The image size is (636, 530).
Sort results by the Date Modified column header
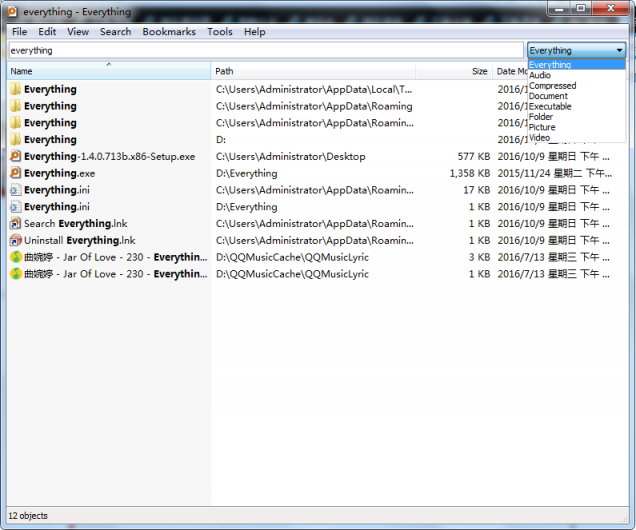pos(510,71)
